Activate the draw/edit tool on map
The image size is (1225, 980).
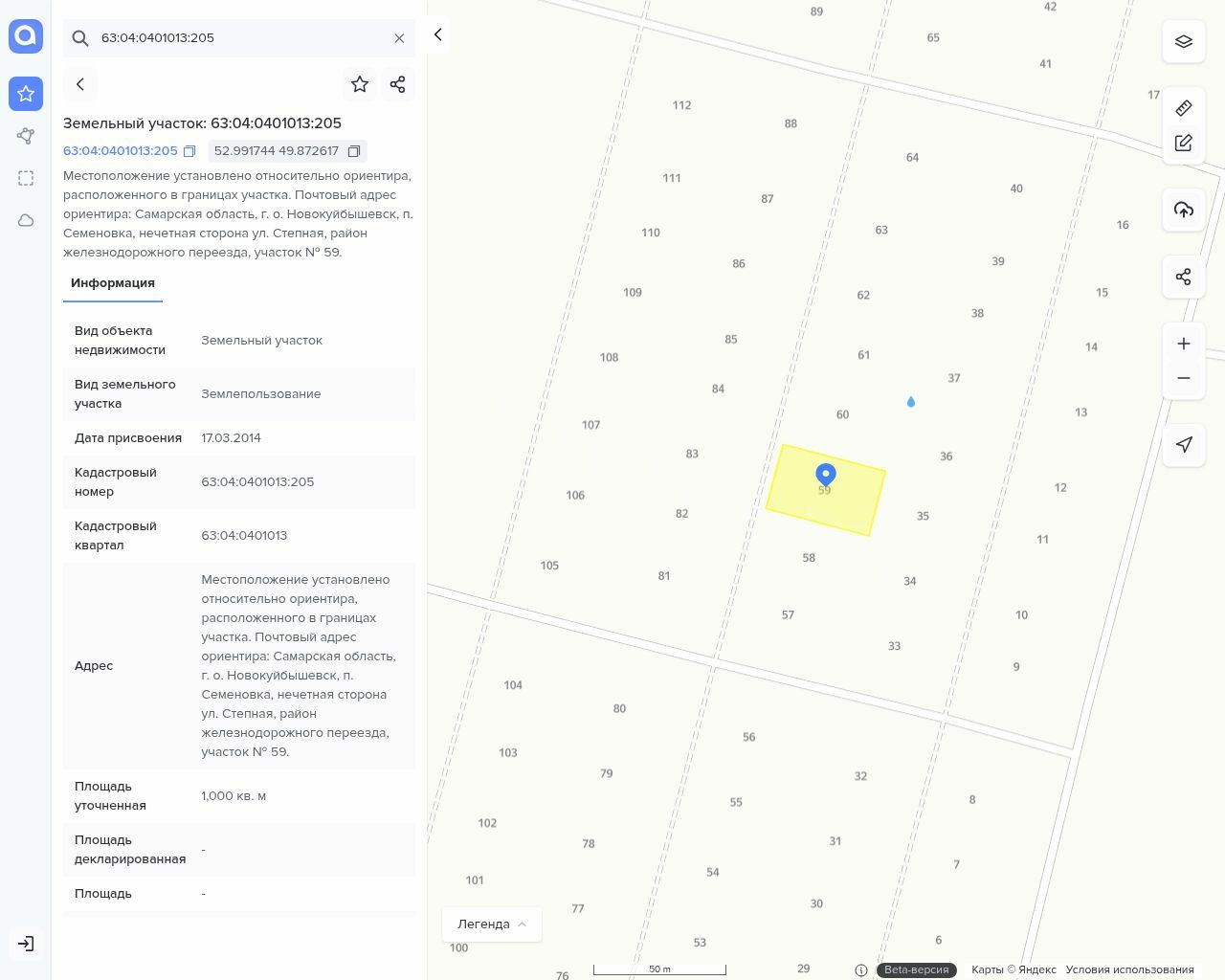[x=1183, y=143]
